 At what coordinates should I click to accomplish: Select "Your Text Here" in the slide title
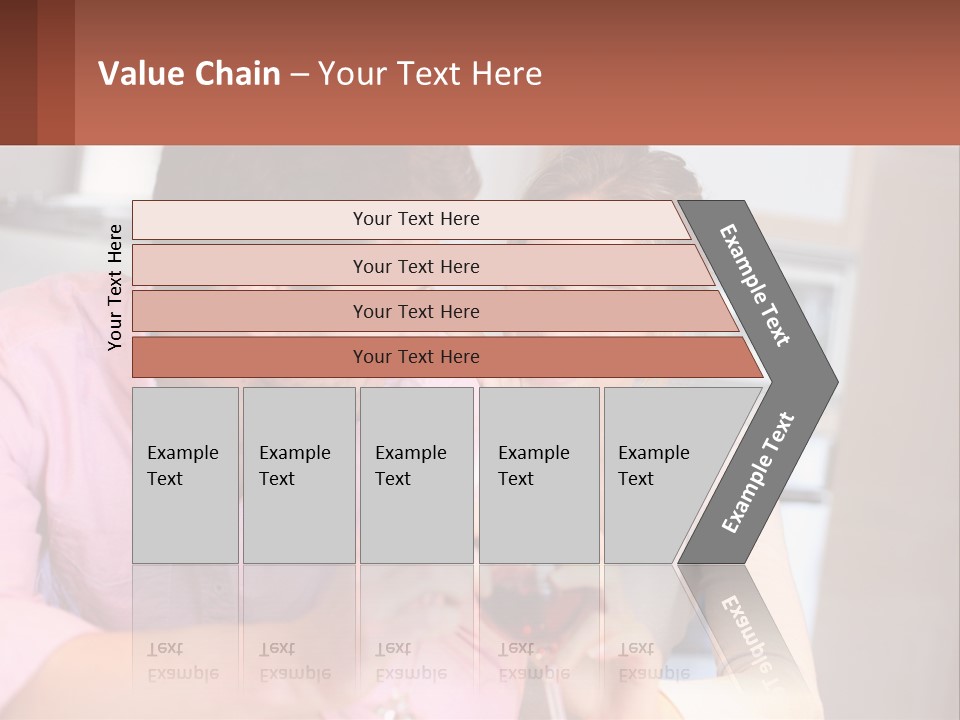point(430,74)
